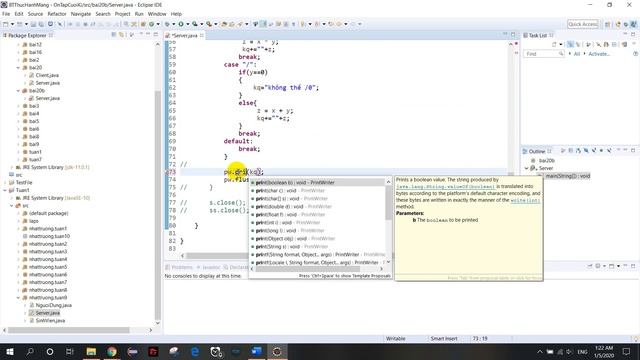
Task: Select print(Object obj) proposal
Action: pyautogui.click(x=317, y=238)
